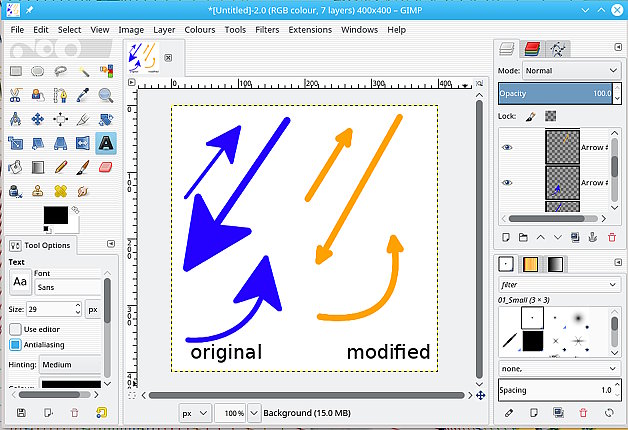628x430 pixels.
Task: Open the status bar px unit dropdown
Action: (x=195, y=413)
